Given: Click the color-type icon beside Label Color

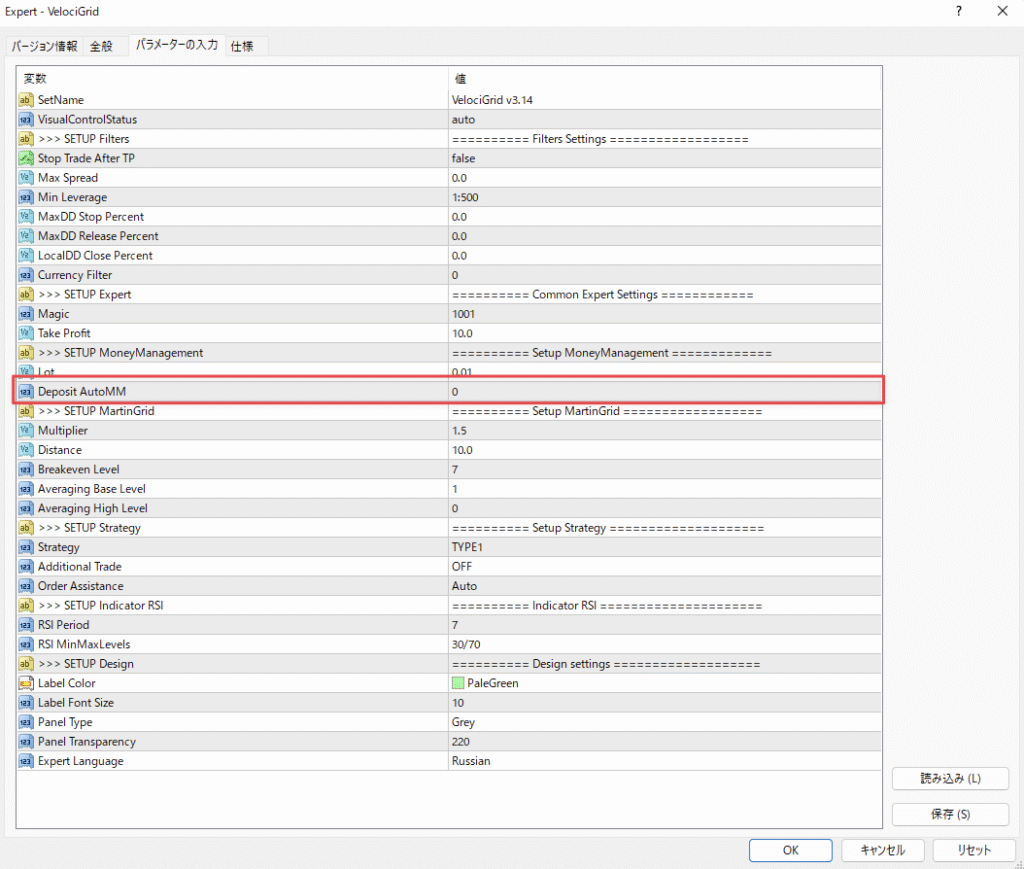Looking at the screenshot, I should click(x=25, y=683).
